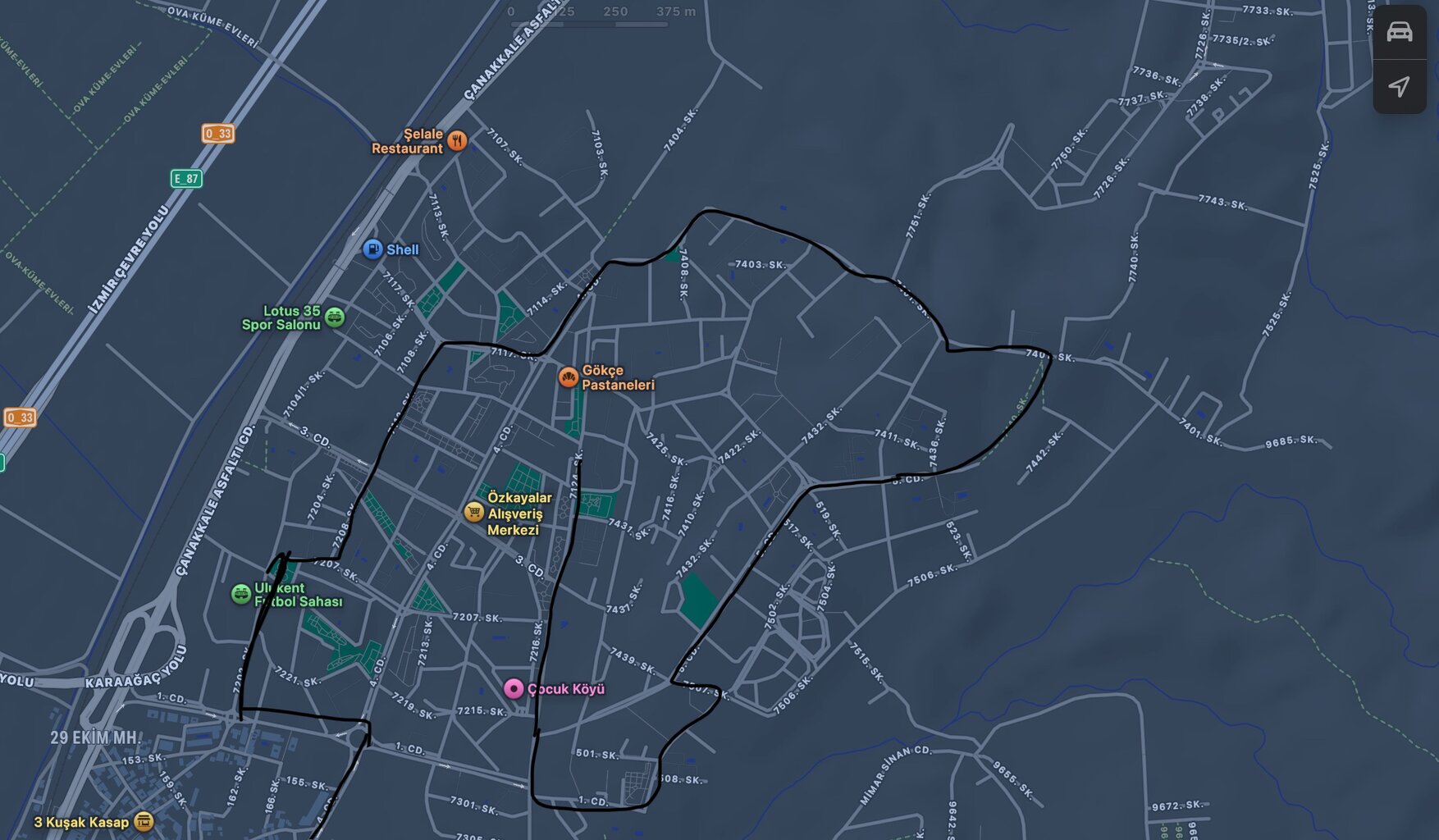Click the blue Shell gas station pin
Viewport: 1439px width, 840px height.
(x=372, y=249)
